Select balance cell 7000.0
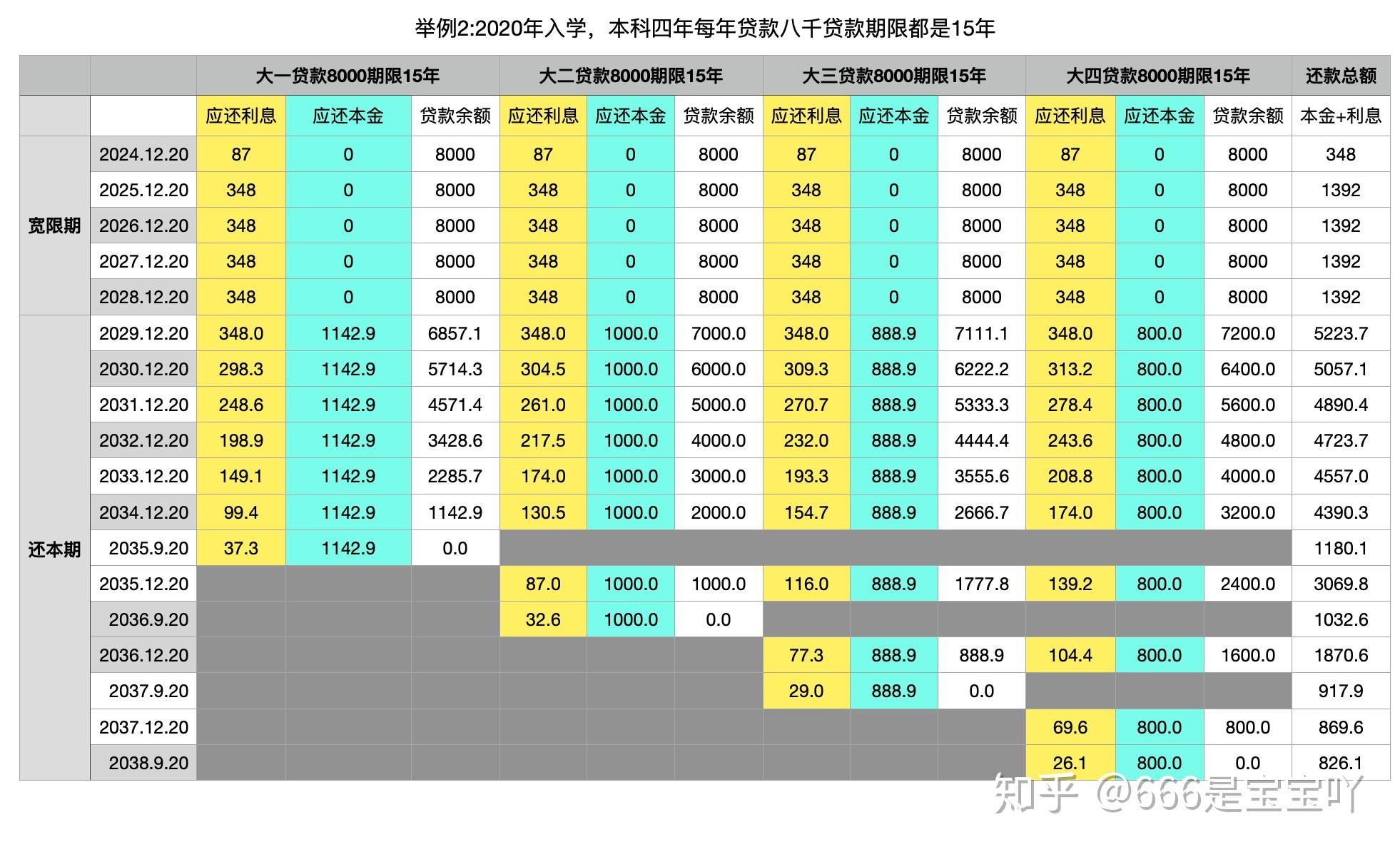Screen dimensions: 1400x852 click(719, 333)
